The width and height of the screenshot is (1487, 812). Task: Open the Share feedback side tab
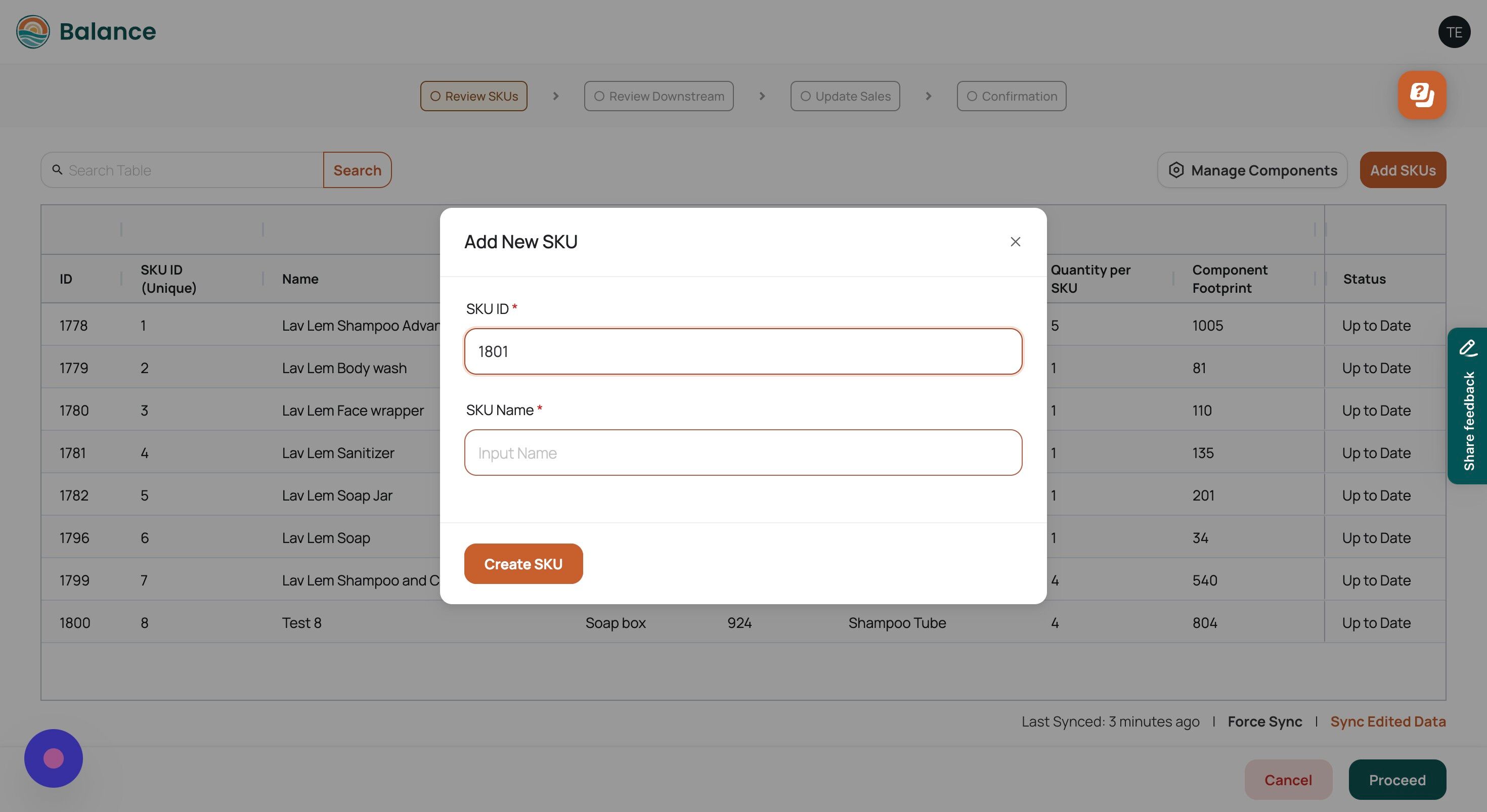tap(1468, 405)
